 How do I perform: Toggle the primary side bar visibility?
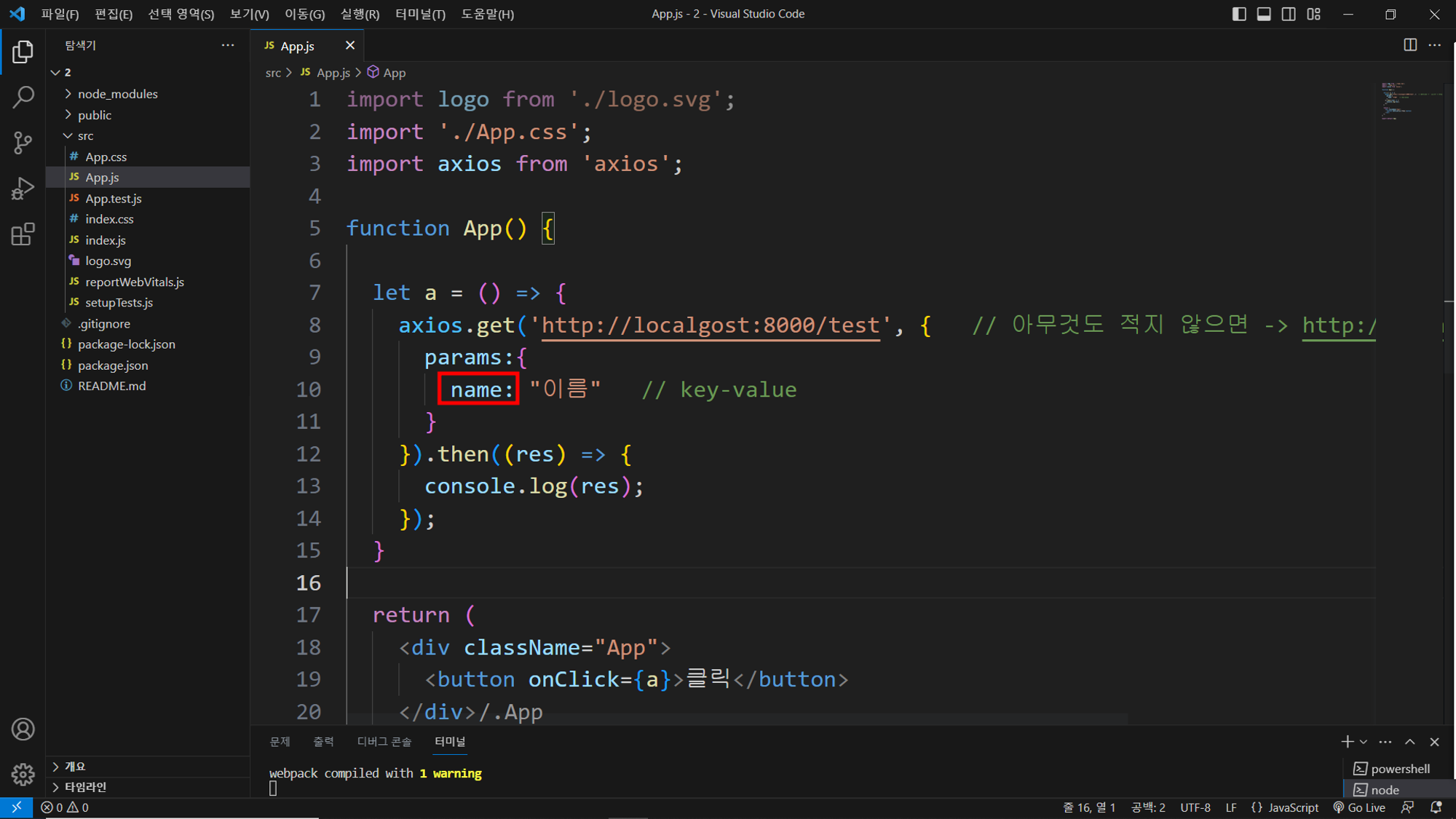pyautogui.click(x=1238, y=14)
